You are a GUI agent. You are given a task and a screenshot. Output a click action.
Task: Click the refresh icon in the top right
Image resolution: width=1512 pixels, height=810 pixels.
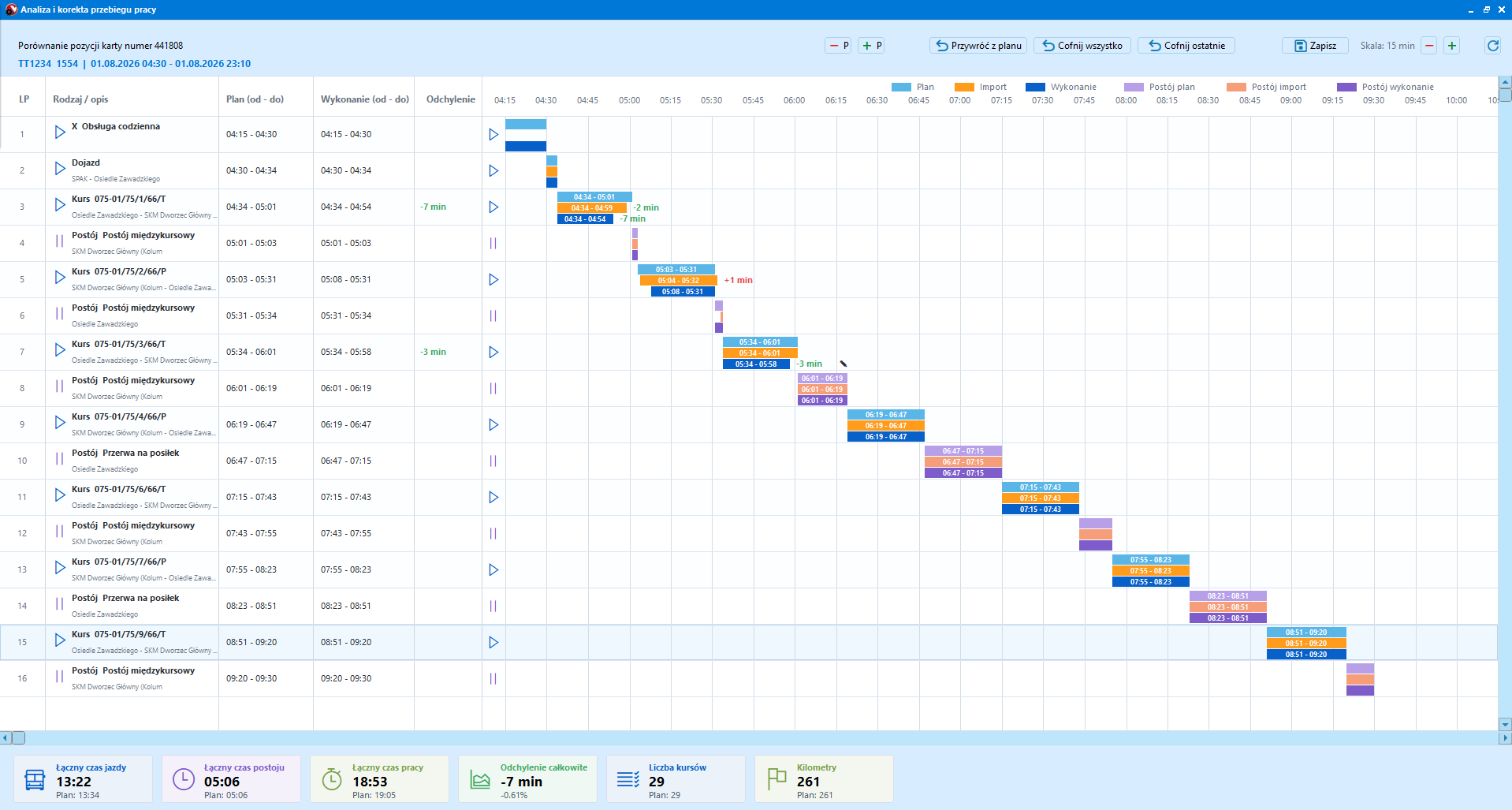click(x=1492, y=46)
